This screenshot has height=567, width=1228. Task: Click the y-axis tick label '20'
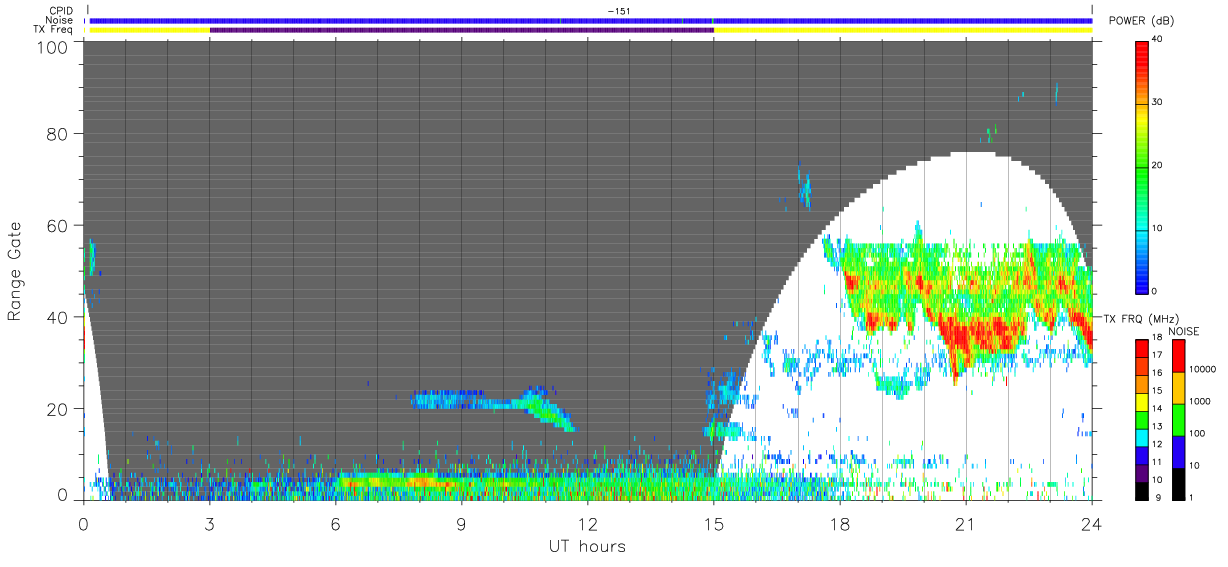(x=58, y=409)
